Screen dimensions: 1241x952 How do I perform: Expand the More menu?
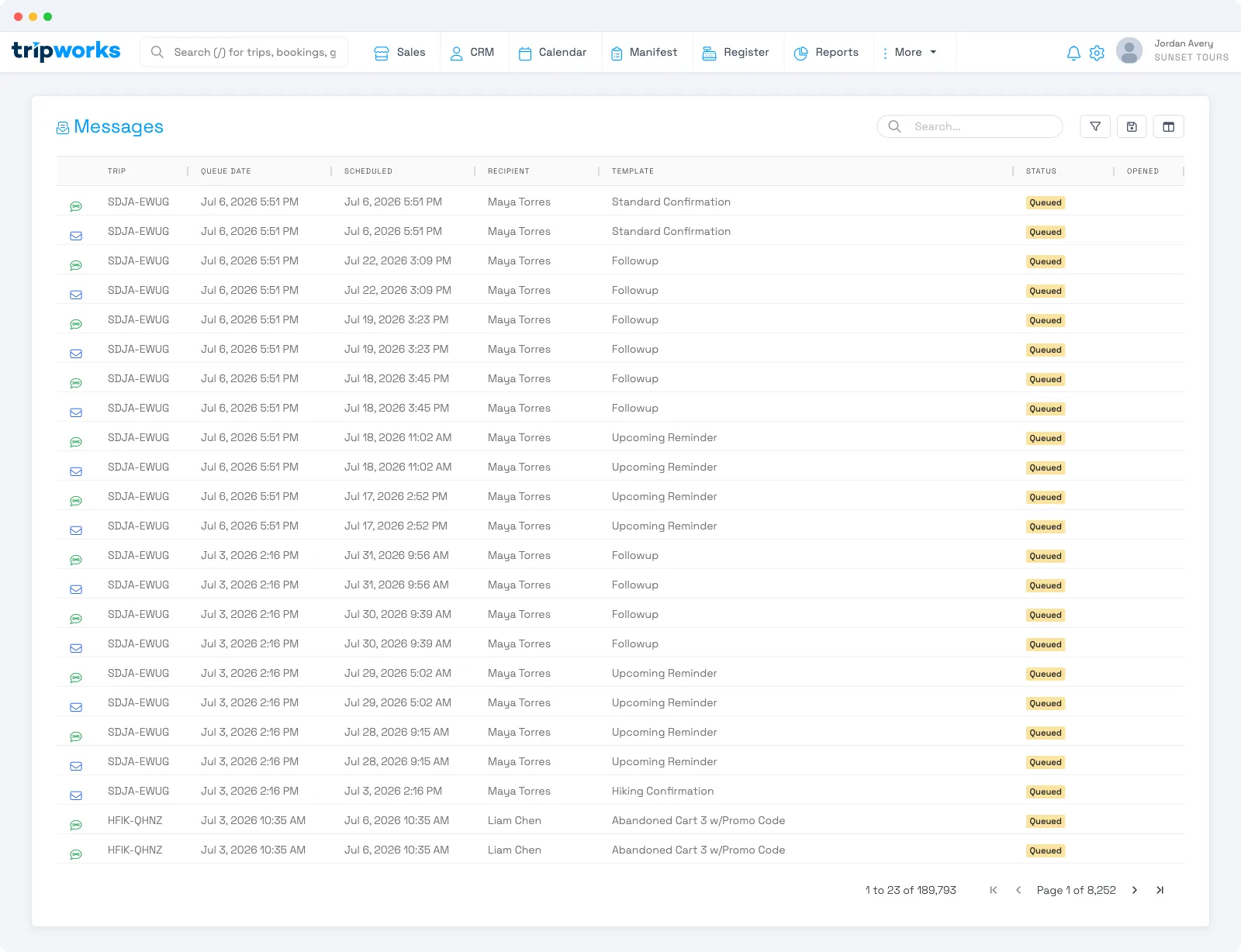click(x=910, y=52)
